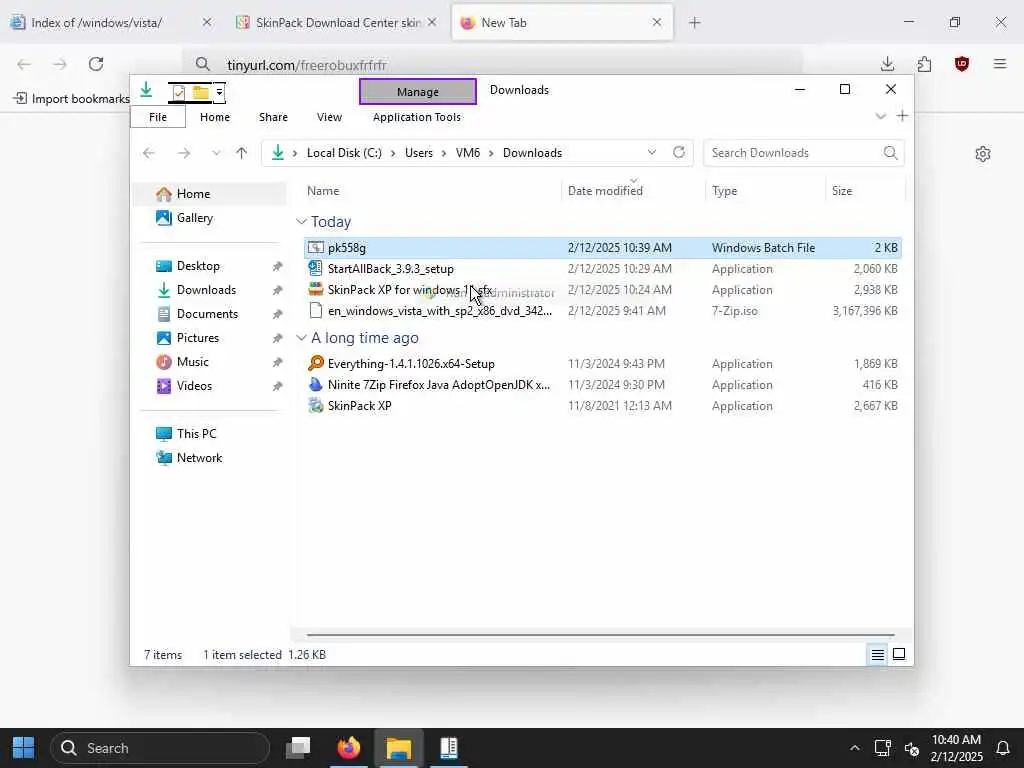Switch to details view in status bar
The image size is (1024, 768).
click(x=878, y=654)
